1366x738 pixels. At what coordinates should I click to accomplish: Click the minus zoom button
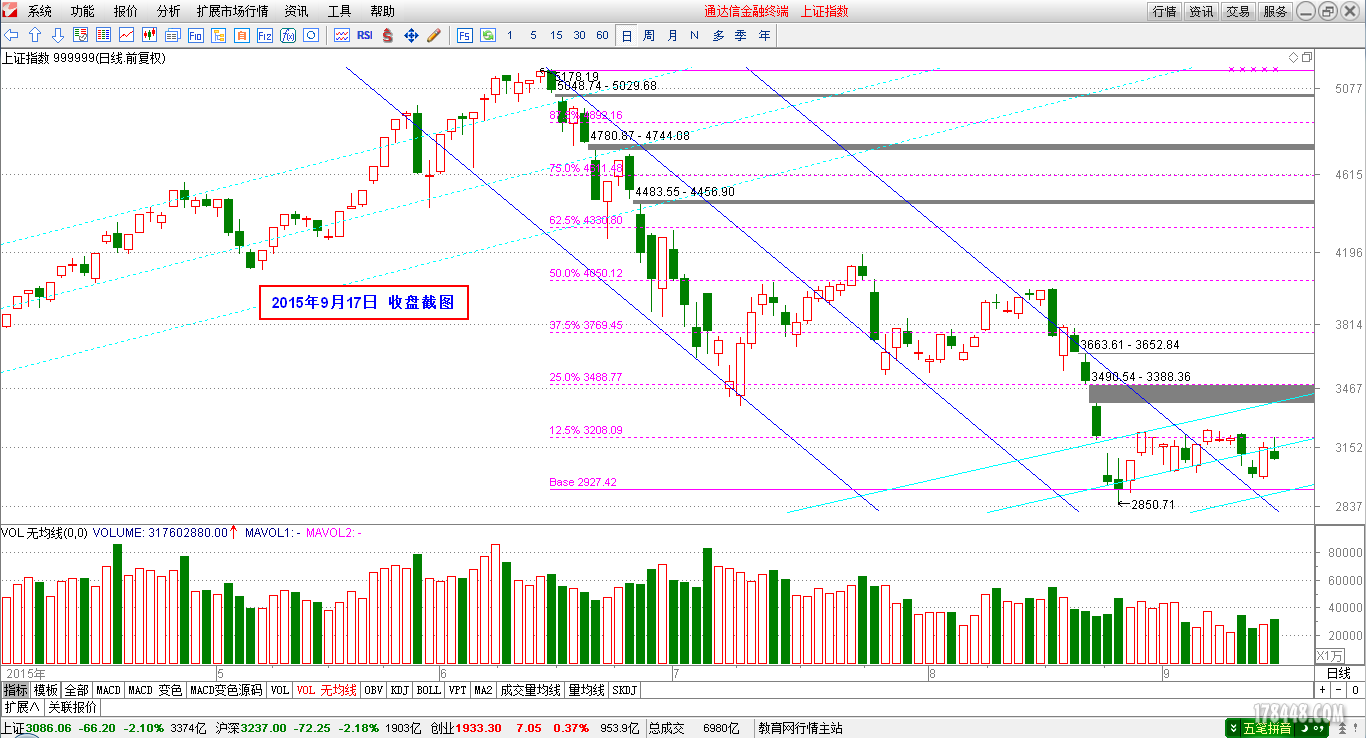(x=1338, y=690)
